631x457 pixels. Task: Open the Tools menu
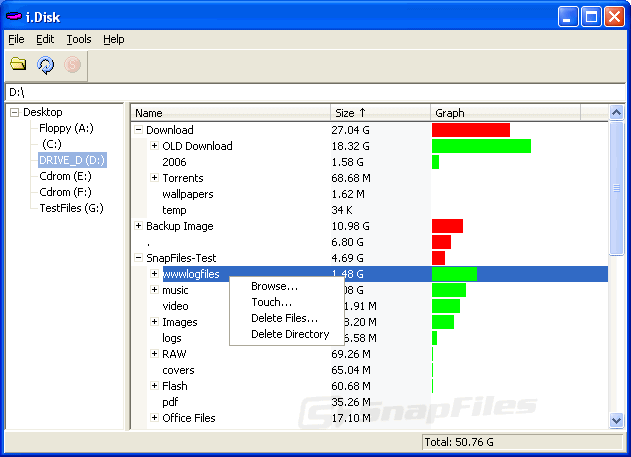point(79,39)
